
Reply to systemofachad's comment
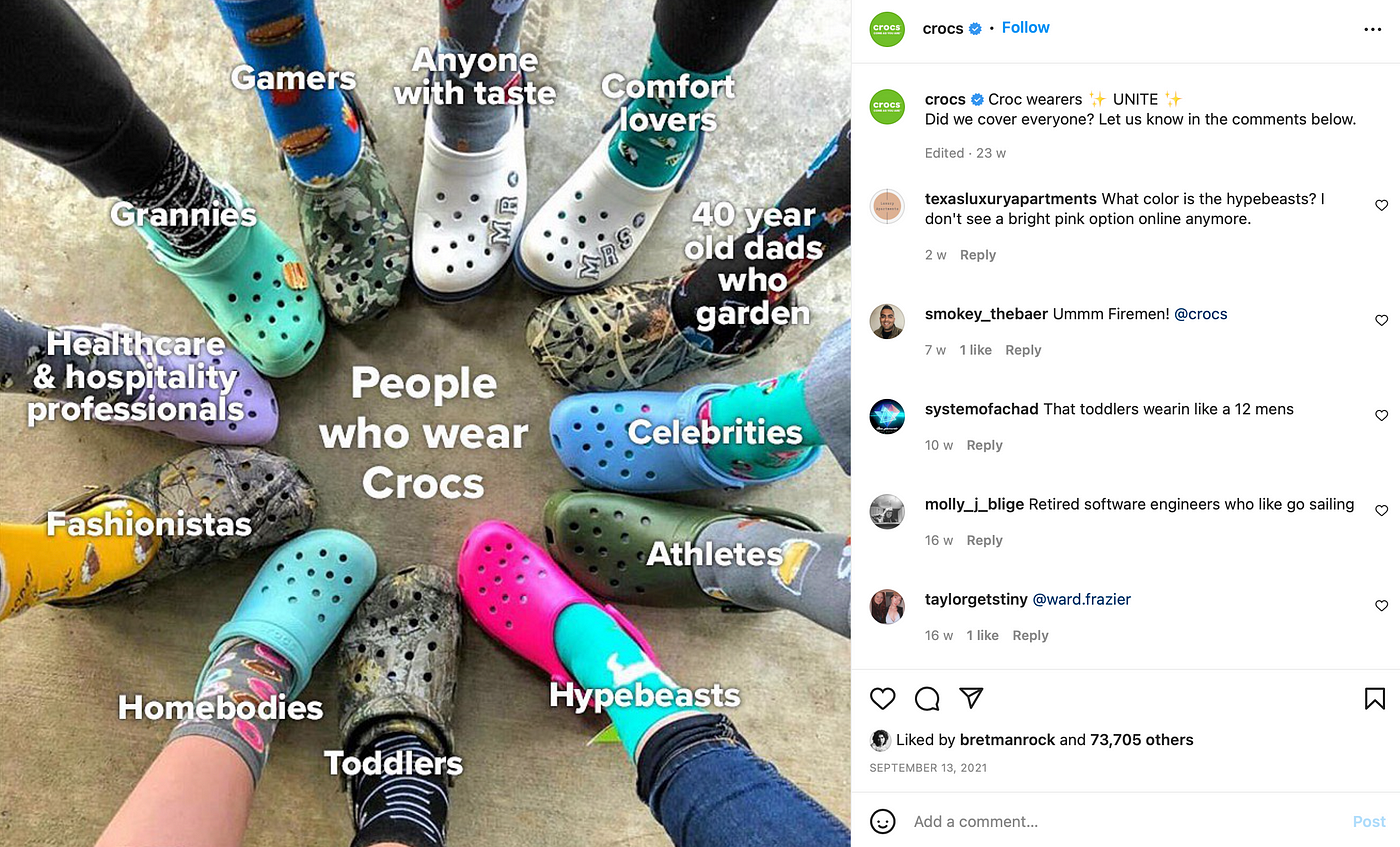point(984,445)
